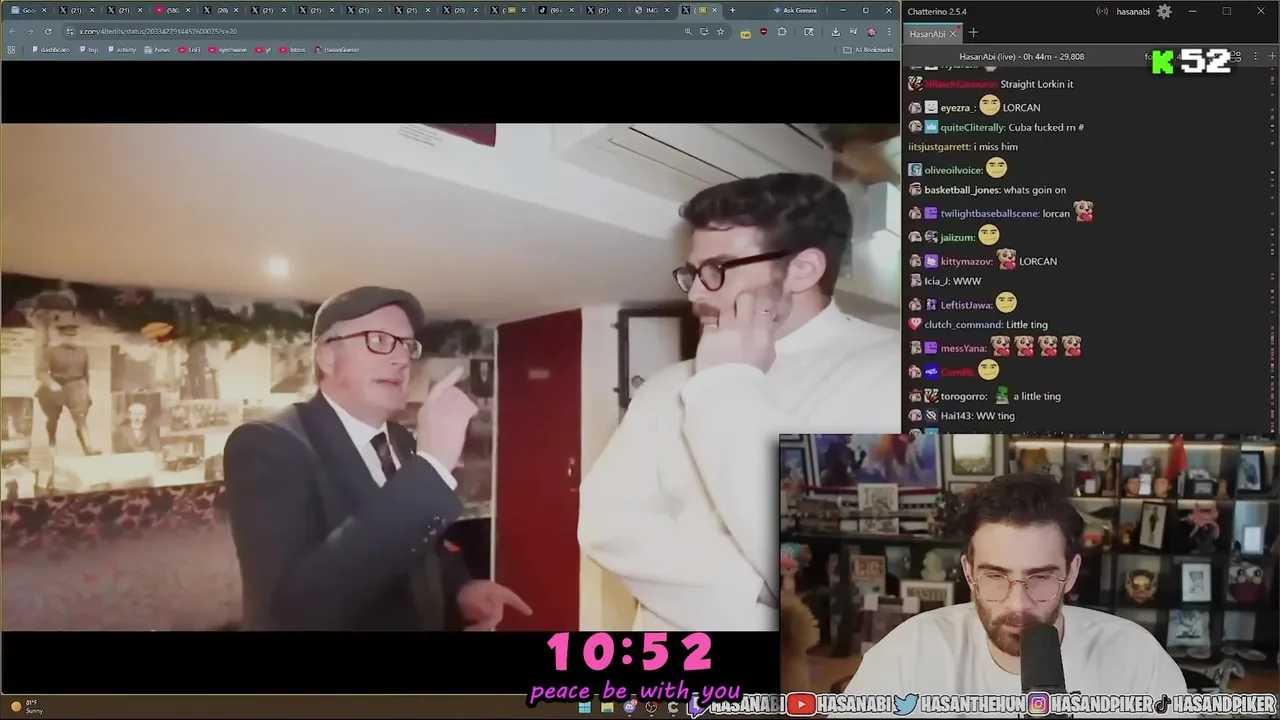The image size is (1280, 720).
Task: Close the HasanAbi Chatterino tab
Action: [x=953, y=34]
